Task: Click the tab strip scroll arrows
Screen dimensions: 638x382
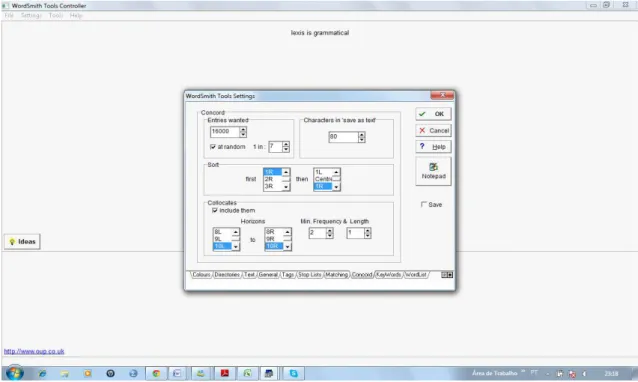Action: [x=447, y=275]
